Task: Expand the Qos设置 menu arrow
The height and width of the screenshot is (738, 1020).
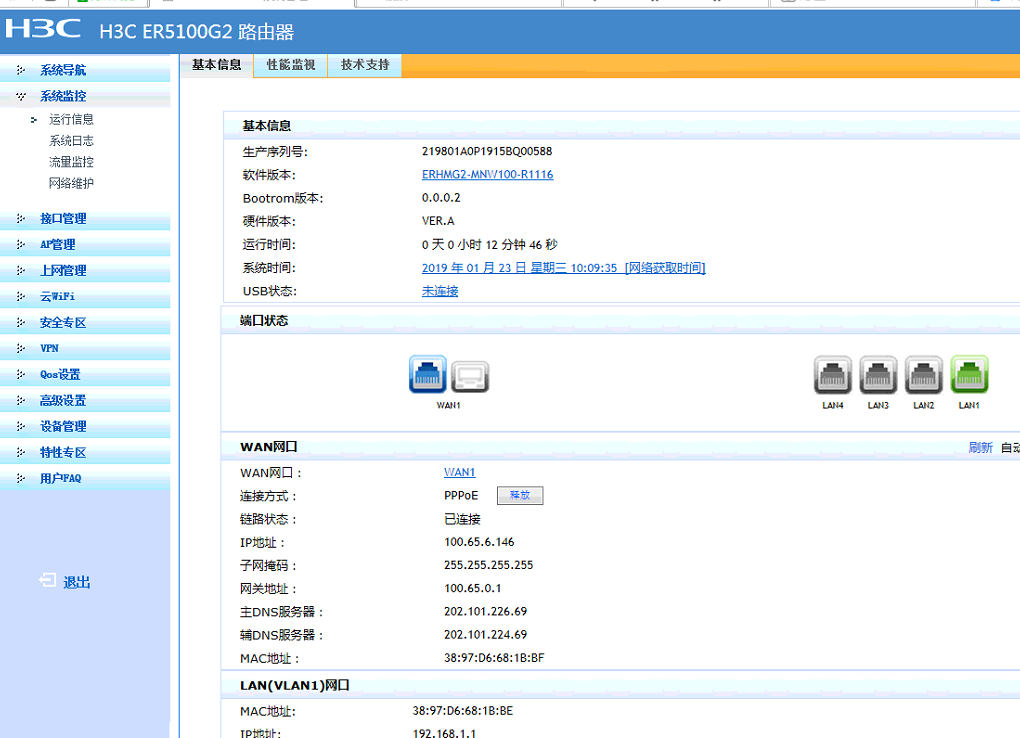Action: click(21, 375)
